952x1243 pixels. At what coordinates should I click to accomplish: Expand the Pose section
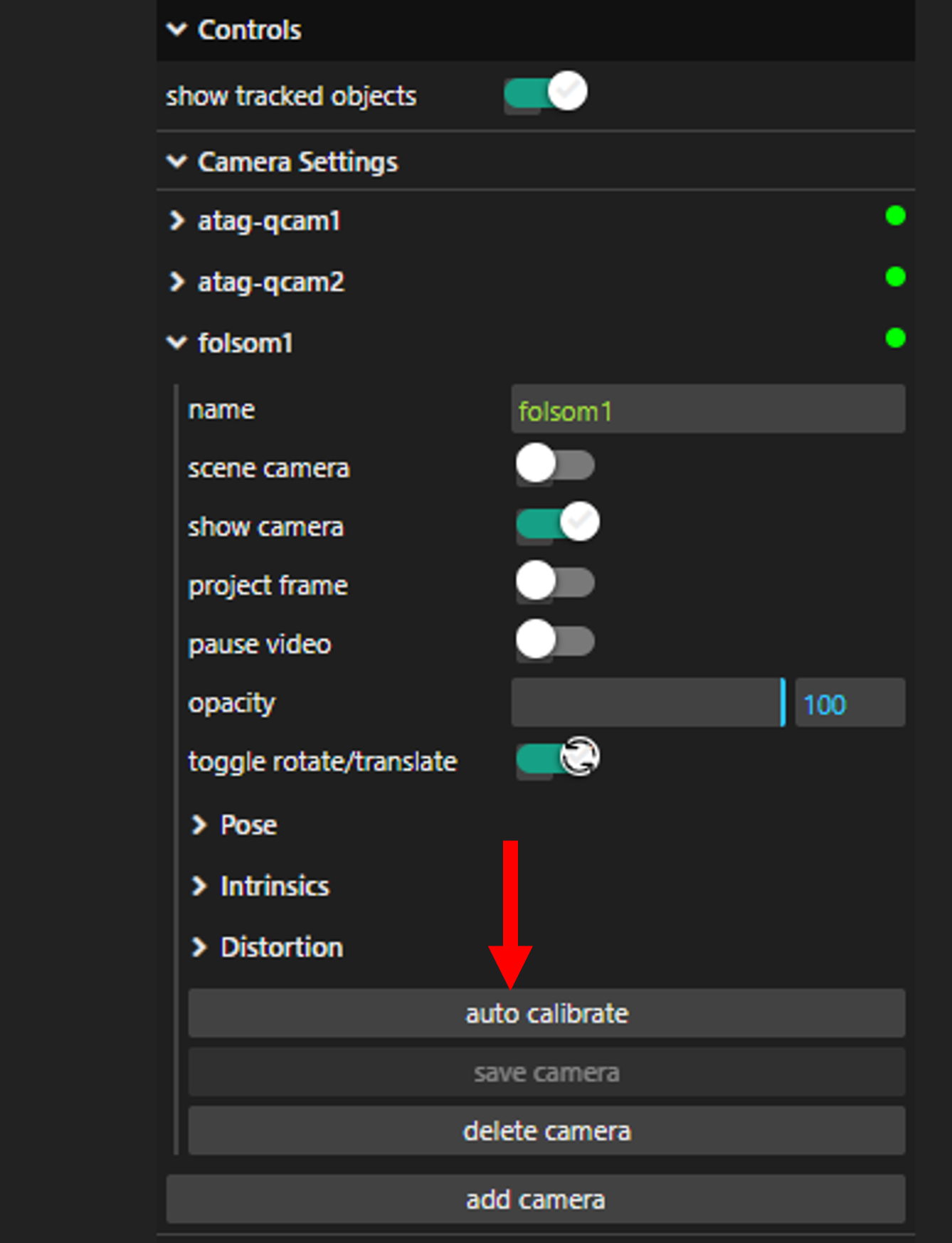click(x=200, y=825)
